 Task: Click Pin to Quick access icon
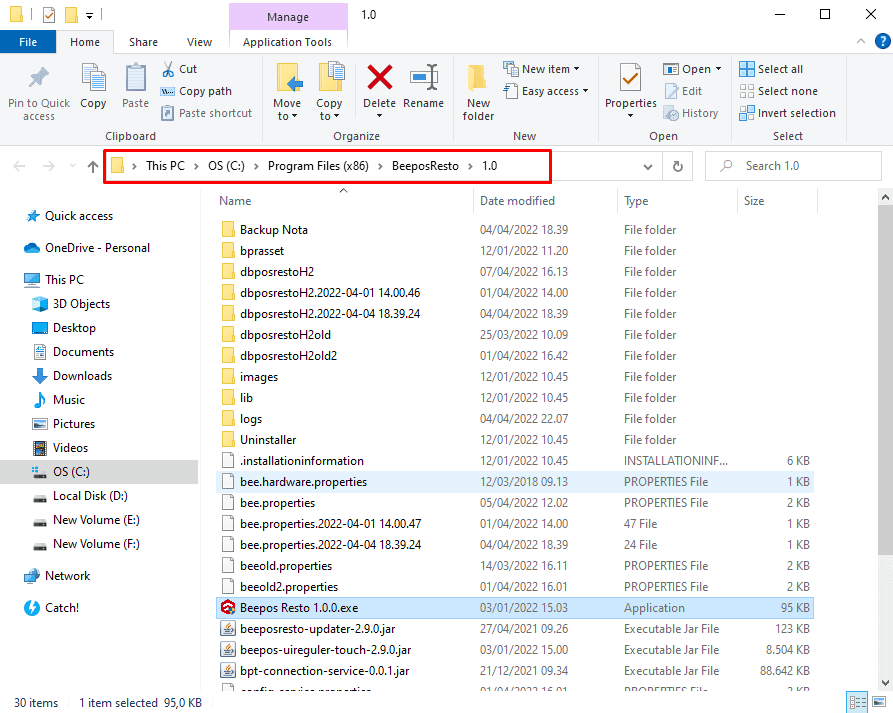tap(39, 78)
